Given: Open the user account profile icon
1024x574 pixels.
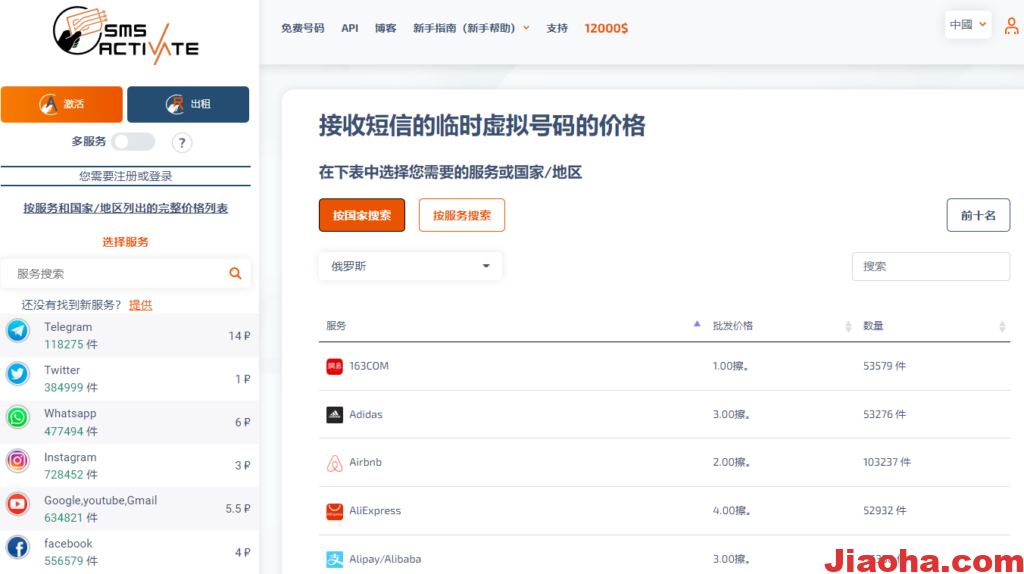Looking at the screenshot, I should point(1011,26).
